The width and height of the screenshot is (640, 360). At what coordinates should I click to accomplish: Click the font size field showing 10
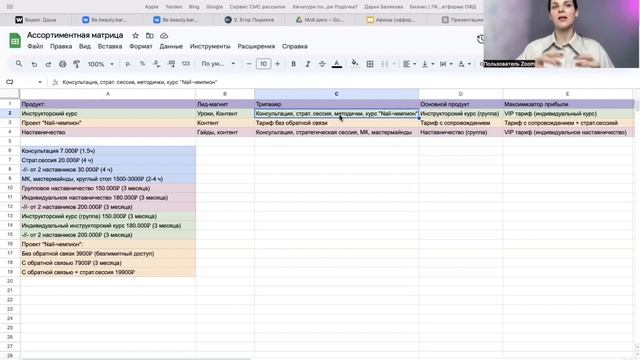coord(263,64)
